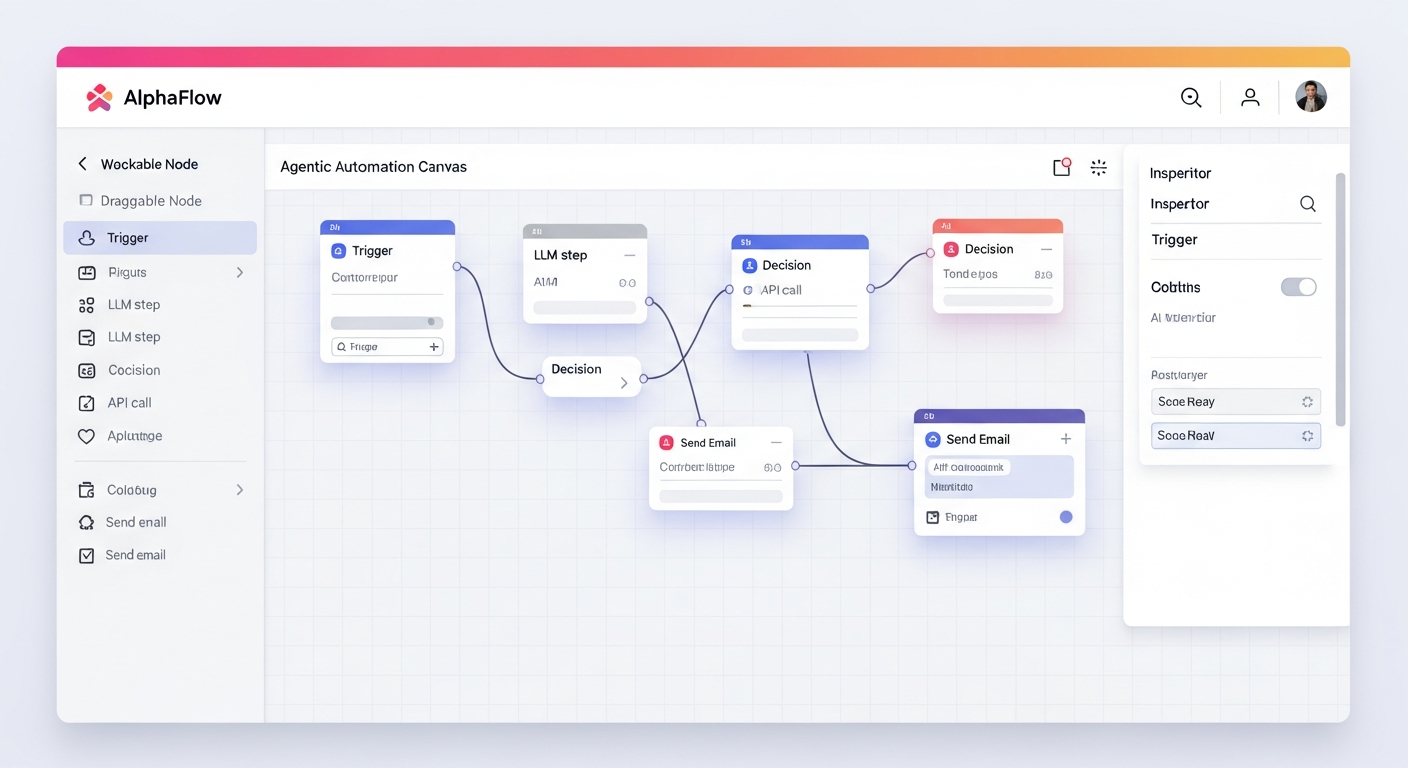Click the Frigge search field in Trigger node
This screenshot has width=1408, height=768.
pos(387,347)
